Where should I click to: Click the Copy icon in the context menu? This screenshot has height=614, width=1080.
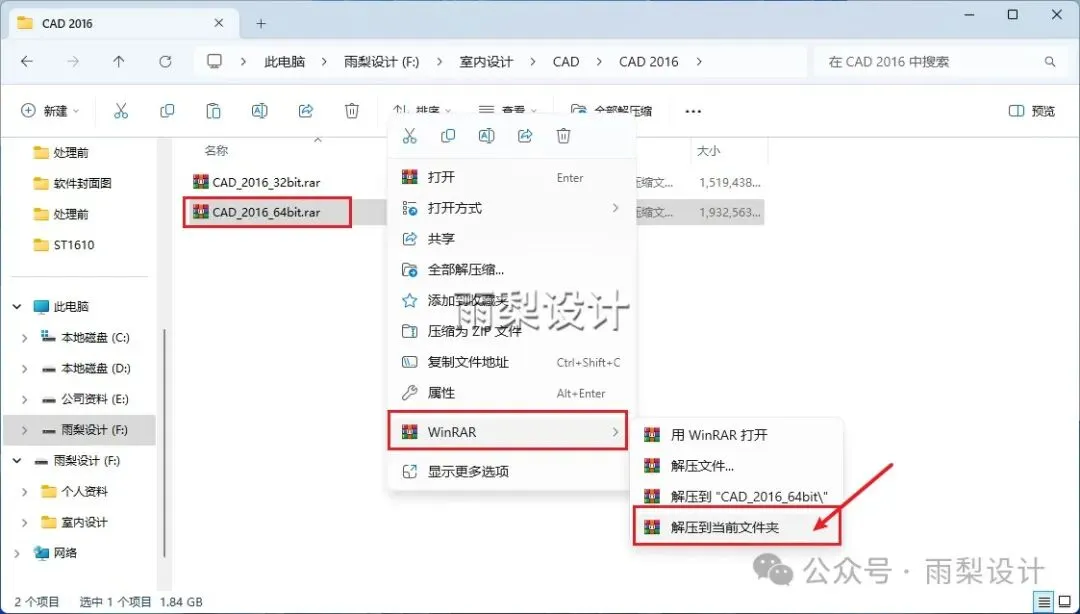pos(448,136)
